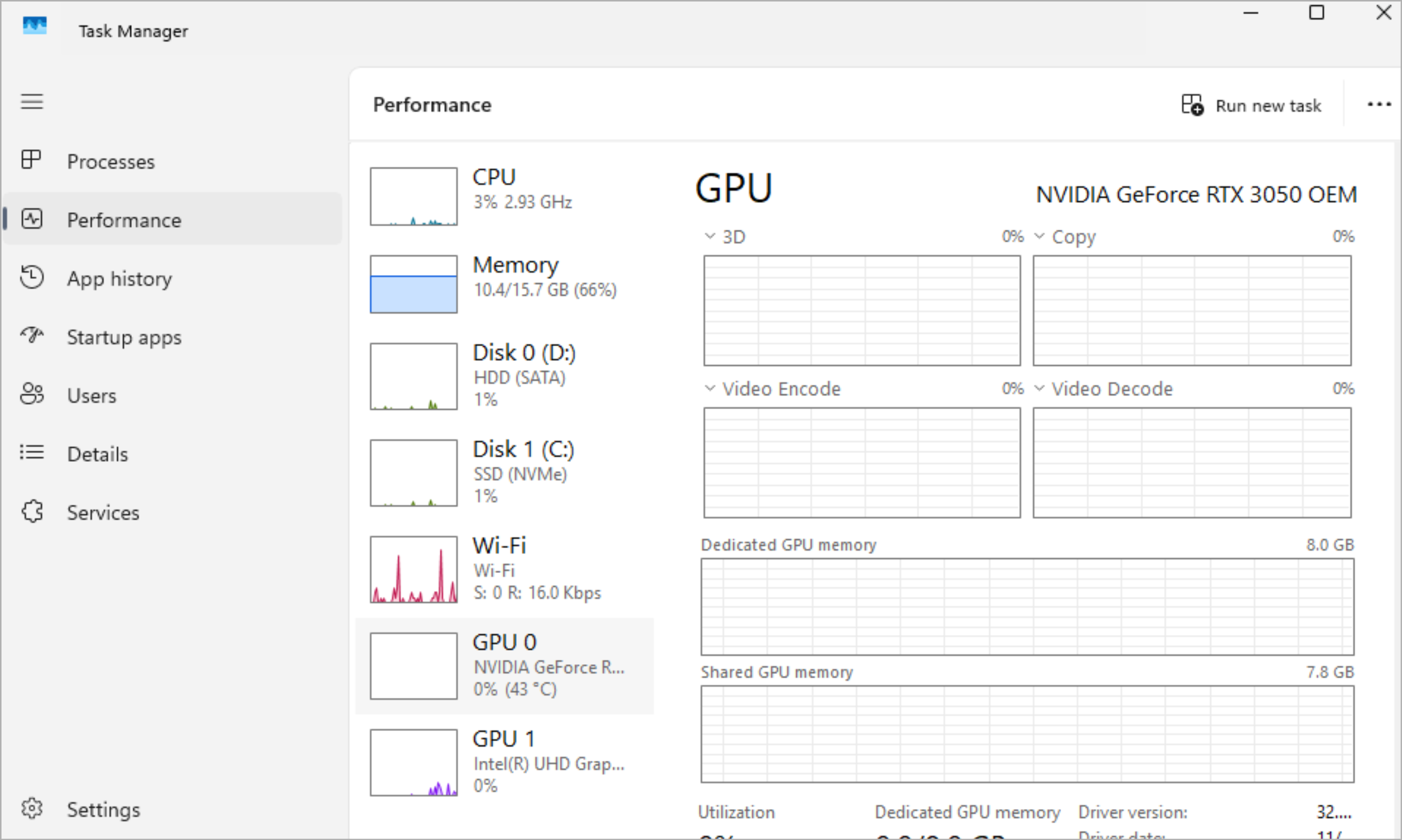Click the CPU resource label
Image resolution: width=1402 pixels, height=840 pixels.
(x=494, y=177)
